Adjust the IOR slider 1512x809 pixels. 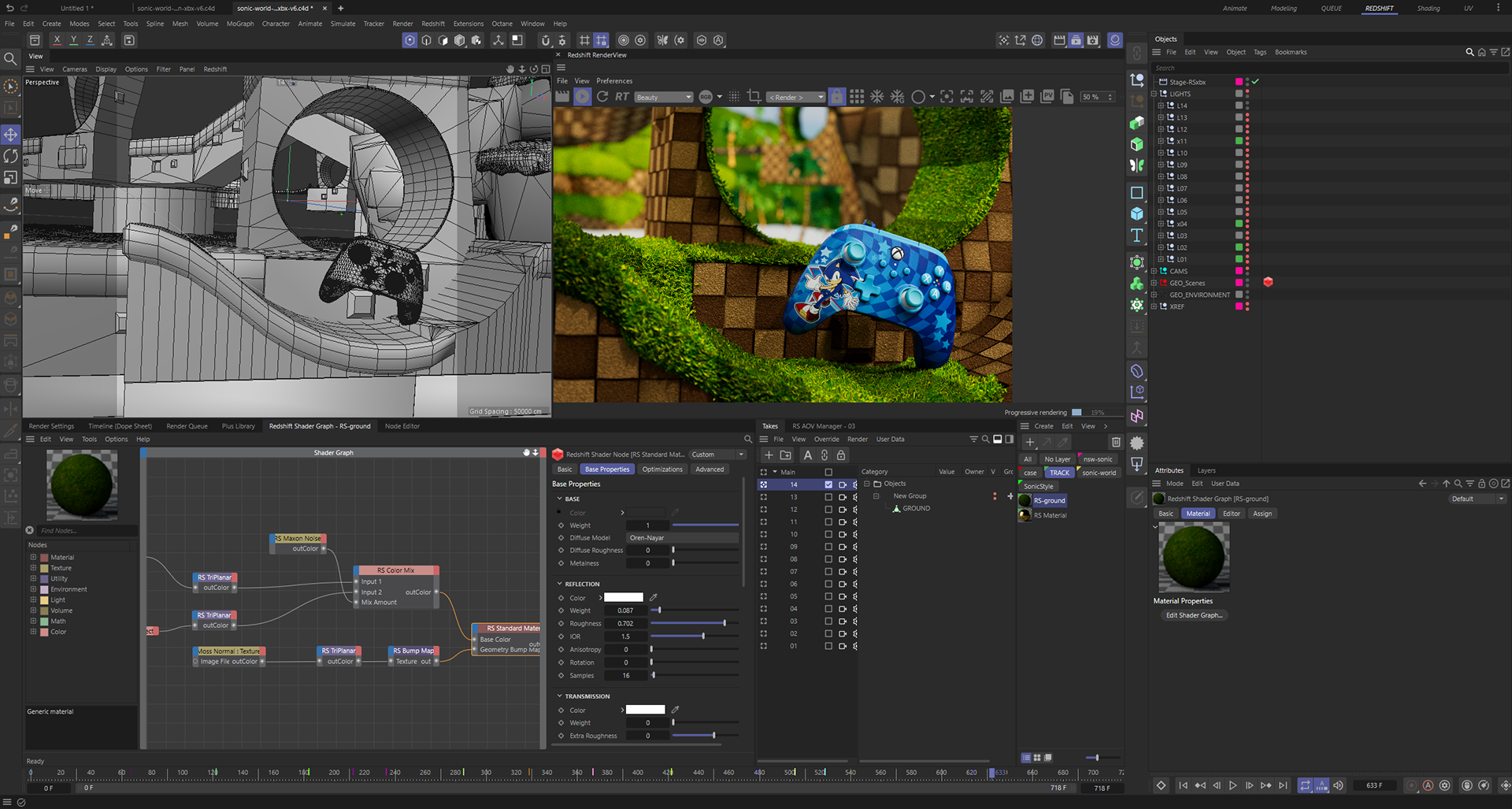[x=695, y=636]
